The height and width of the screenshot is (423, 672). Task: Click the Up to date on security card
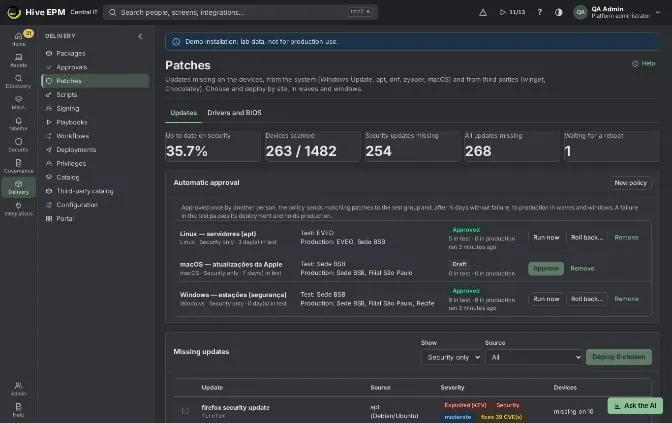tap(213, 146)
